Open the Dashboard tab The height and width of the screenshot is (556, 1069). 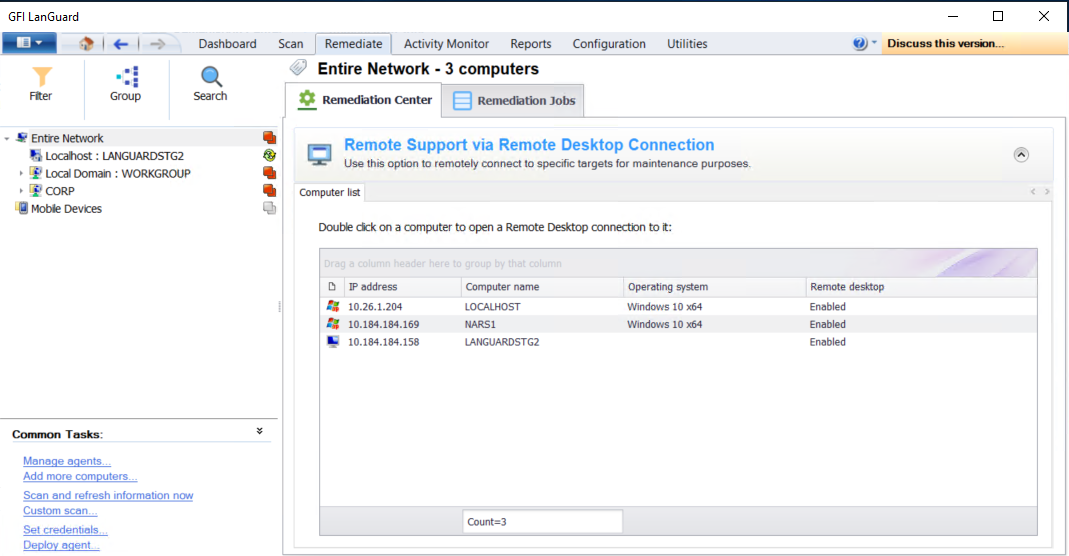click(227, 44)
